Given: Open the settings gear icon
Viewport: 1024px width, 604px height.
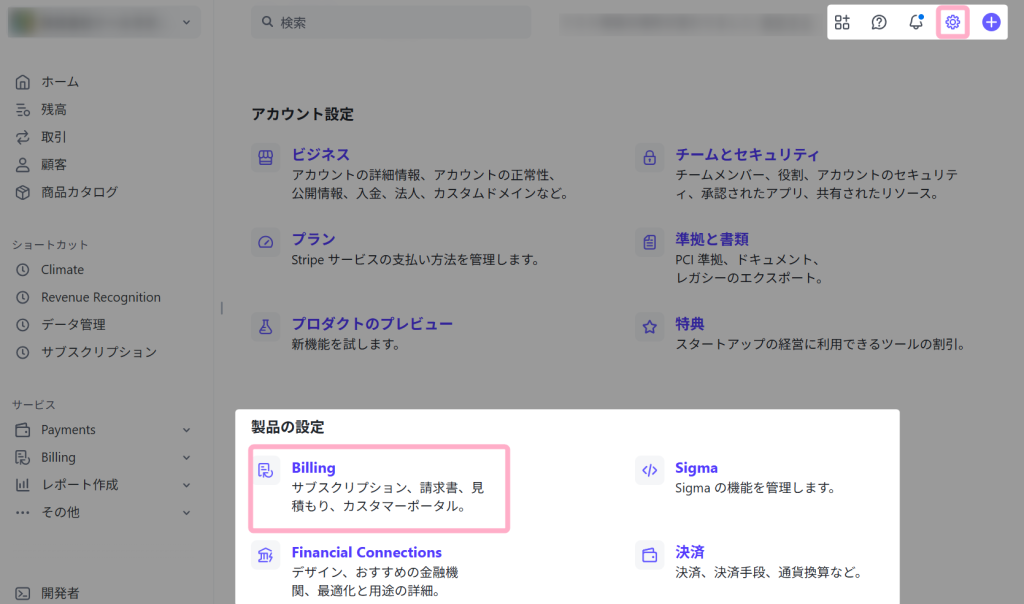Looking at the screenshot, I should (952, 22).
